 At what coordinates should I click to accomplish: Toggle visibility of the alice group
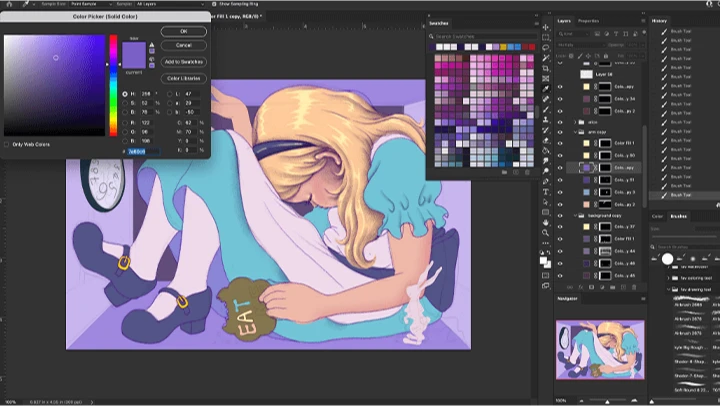tap(560, 122)
